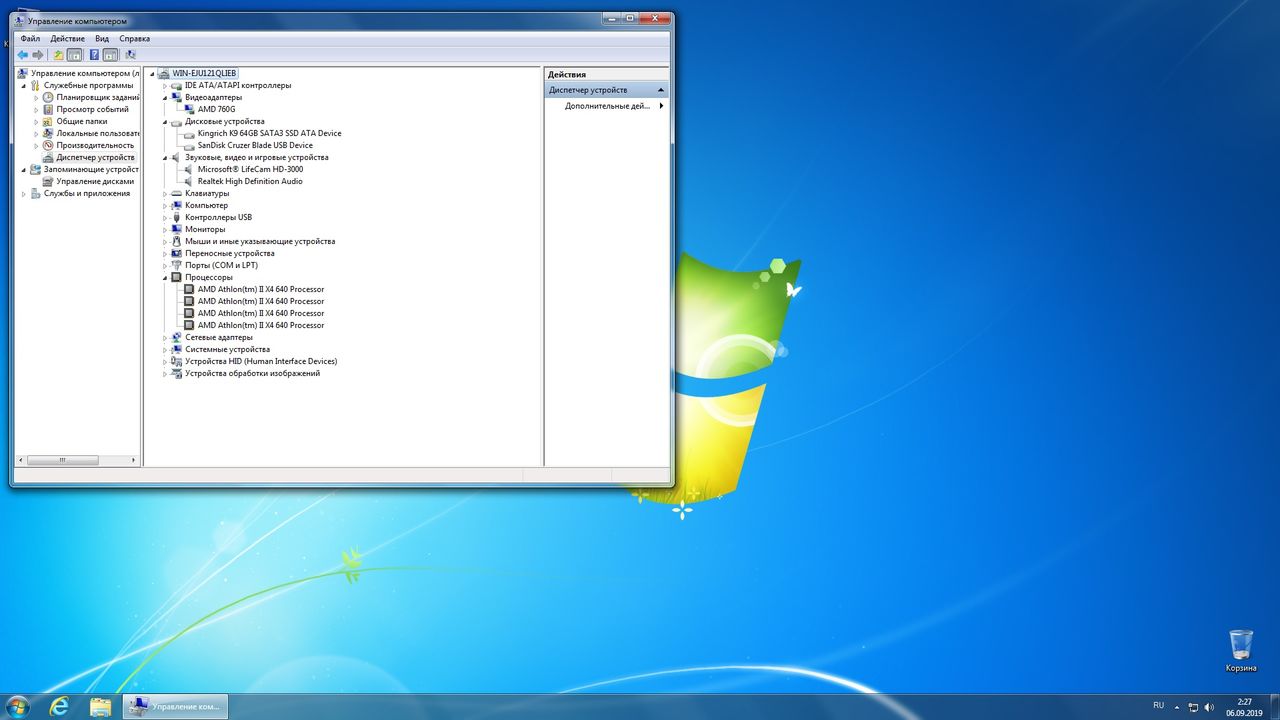This screenshot has width=1280, height=720.
Task: Select Kingrich K9 64GB SATA3 SSD device
Action: 269,133
